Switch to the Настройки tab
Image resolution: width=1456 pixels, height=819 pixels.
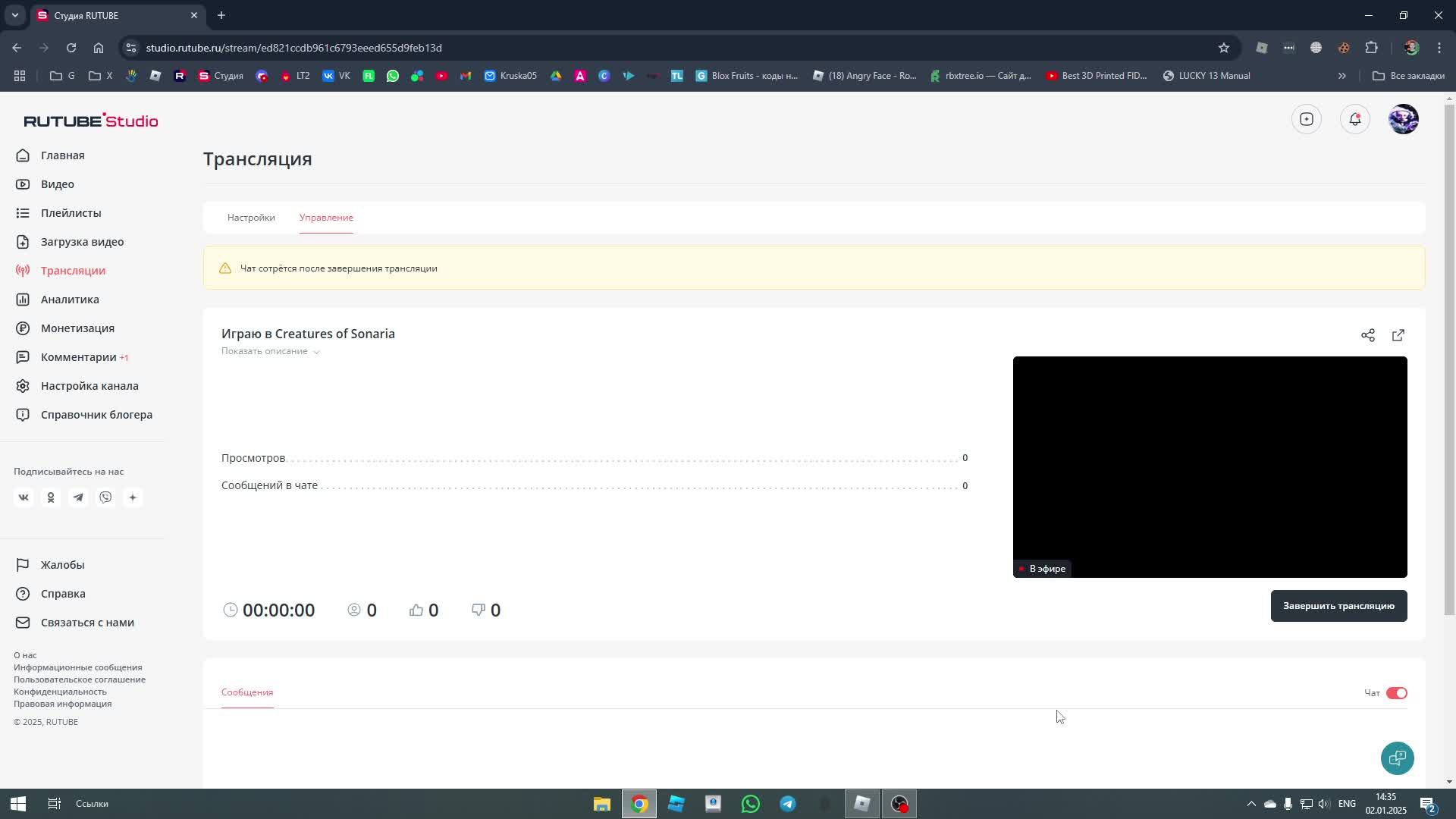[251, 218]
